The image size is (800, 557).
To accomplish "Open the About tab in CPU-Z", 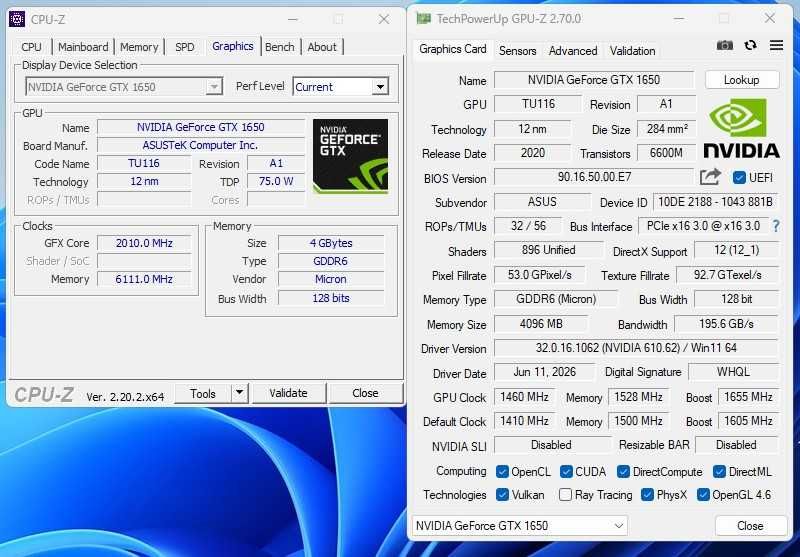I will (x=322, y=47).
